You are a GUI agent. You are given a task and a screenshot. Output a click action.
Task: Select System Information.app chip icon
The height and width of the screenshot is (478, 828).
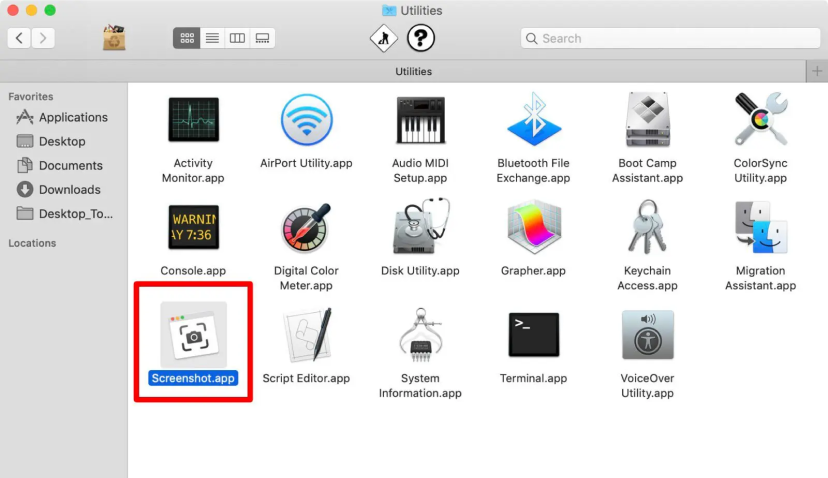pyautogui.click(x=420, y=335)
